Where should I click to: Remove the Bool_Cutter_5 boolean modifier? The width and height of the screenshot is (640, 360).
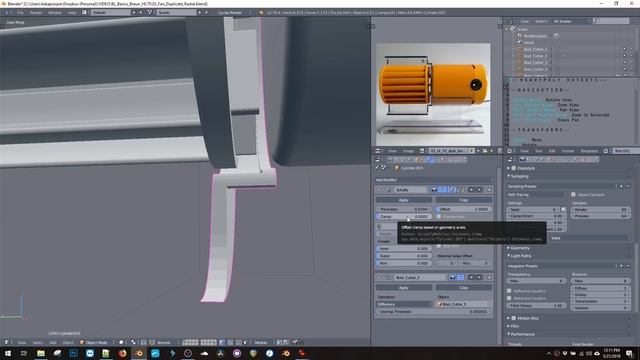[x=489, y=278]
